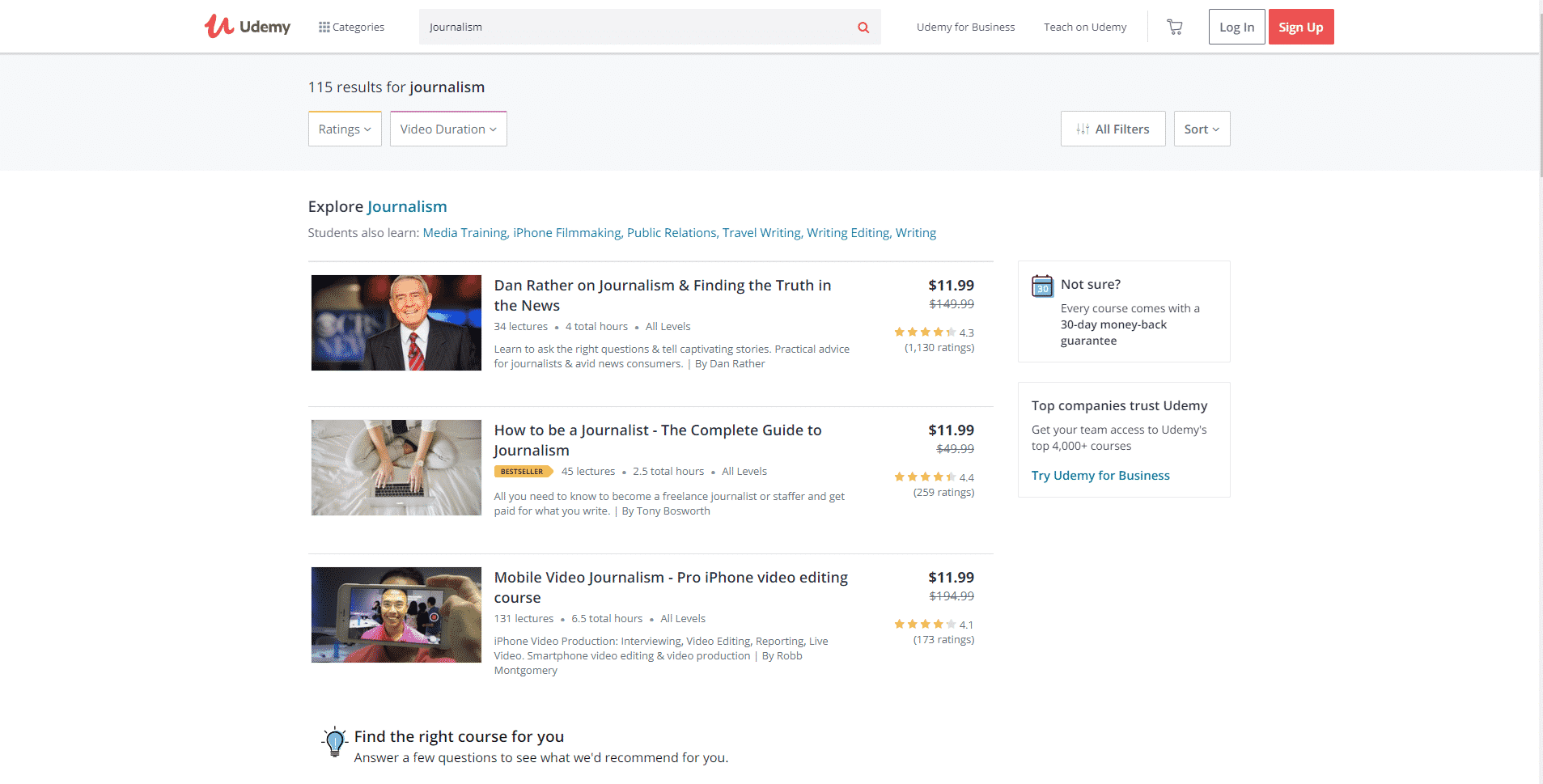Open the Dan Rather on Journalism course title
The image size is (1543, 784).
click(663, 295)
